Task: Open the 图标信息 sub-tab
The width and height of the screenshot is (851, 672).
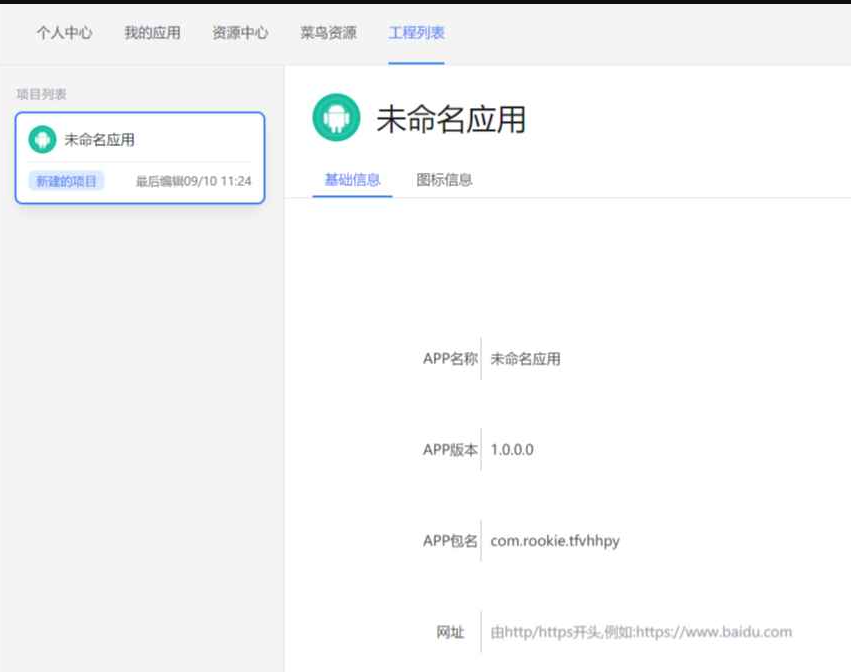Action: click(444, 180)
